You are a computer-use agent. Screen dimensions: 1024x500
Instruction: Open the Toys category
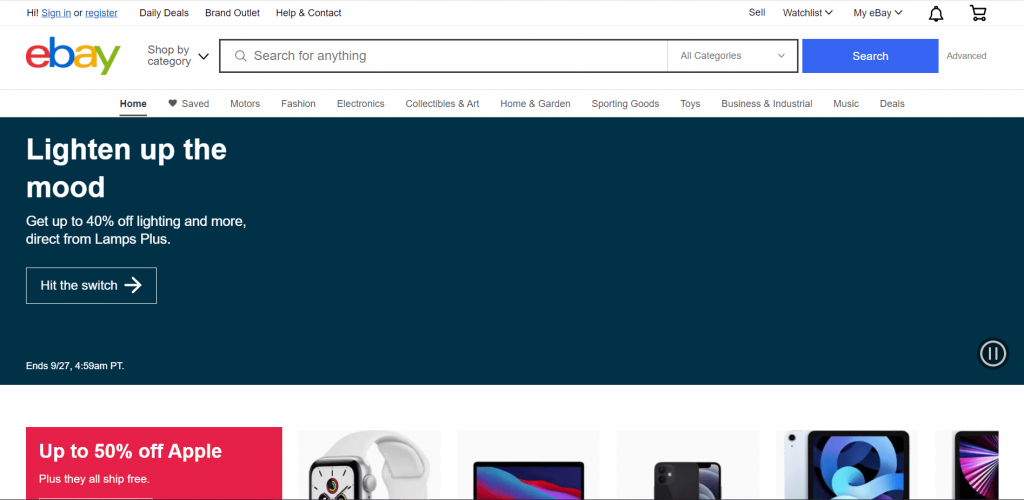tap(690, 103)
